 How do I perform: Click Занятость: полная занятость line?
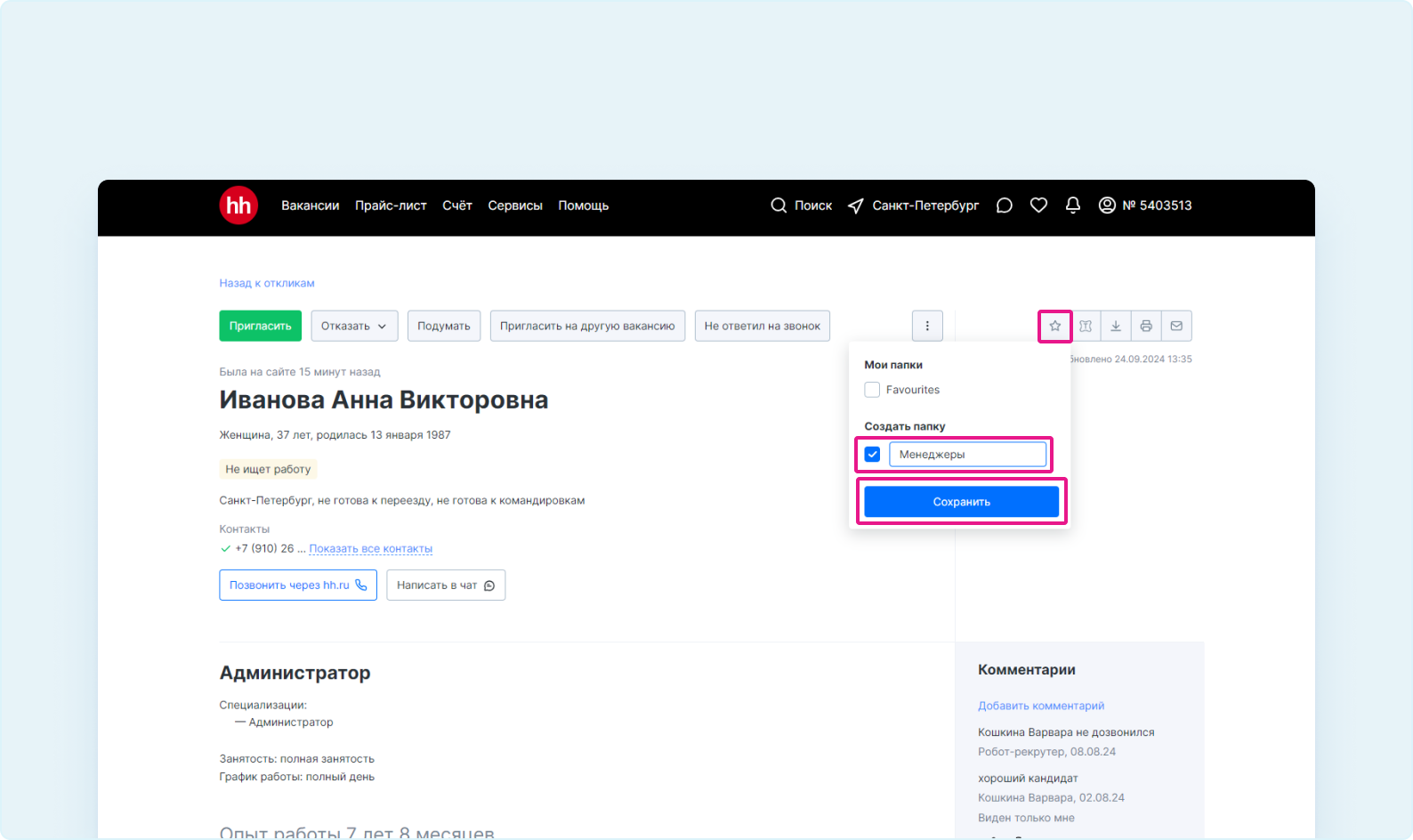[297, 759]
